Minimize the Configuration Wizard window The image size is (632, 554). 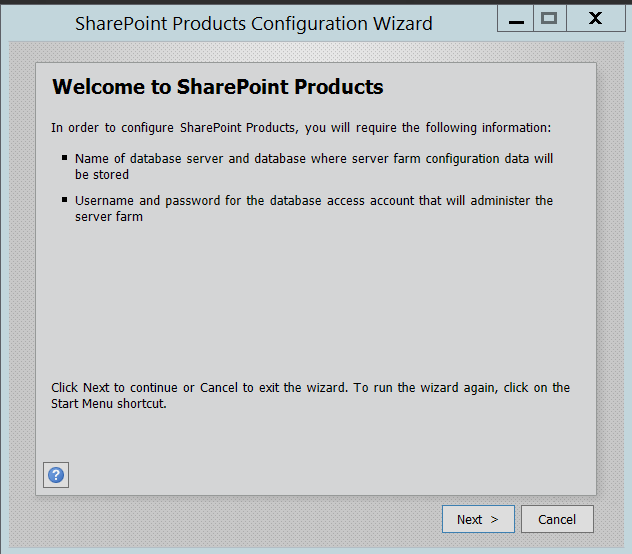(x=516, y=19)
